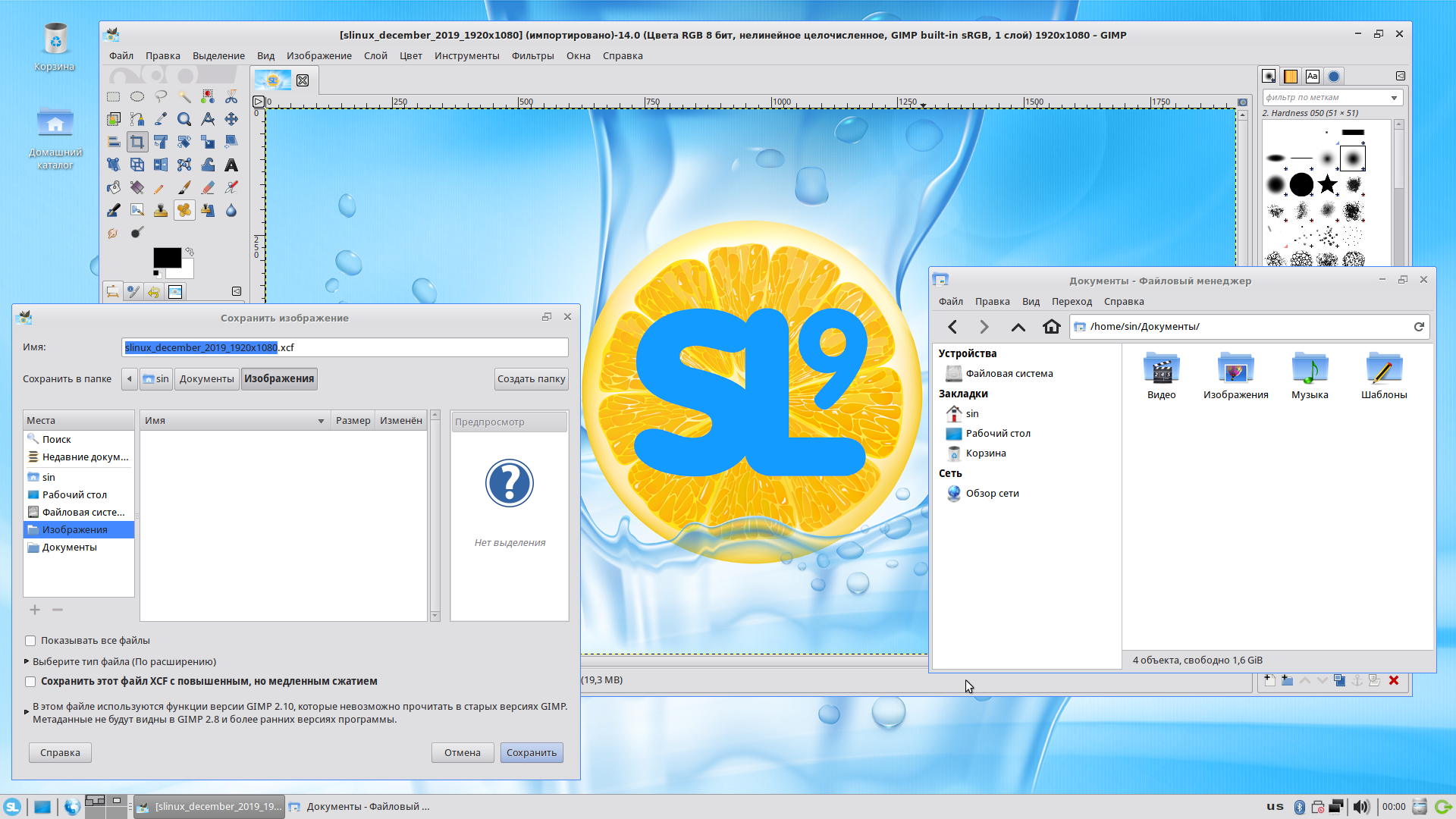The image size is (1456, 819).
Task: Select the Paintbrush tool
Action: 184,187
